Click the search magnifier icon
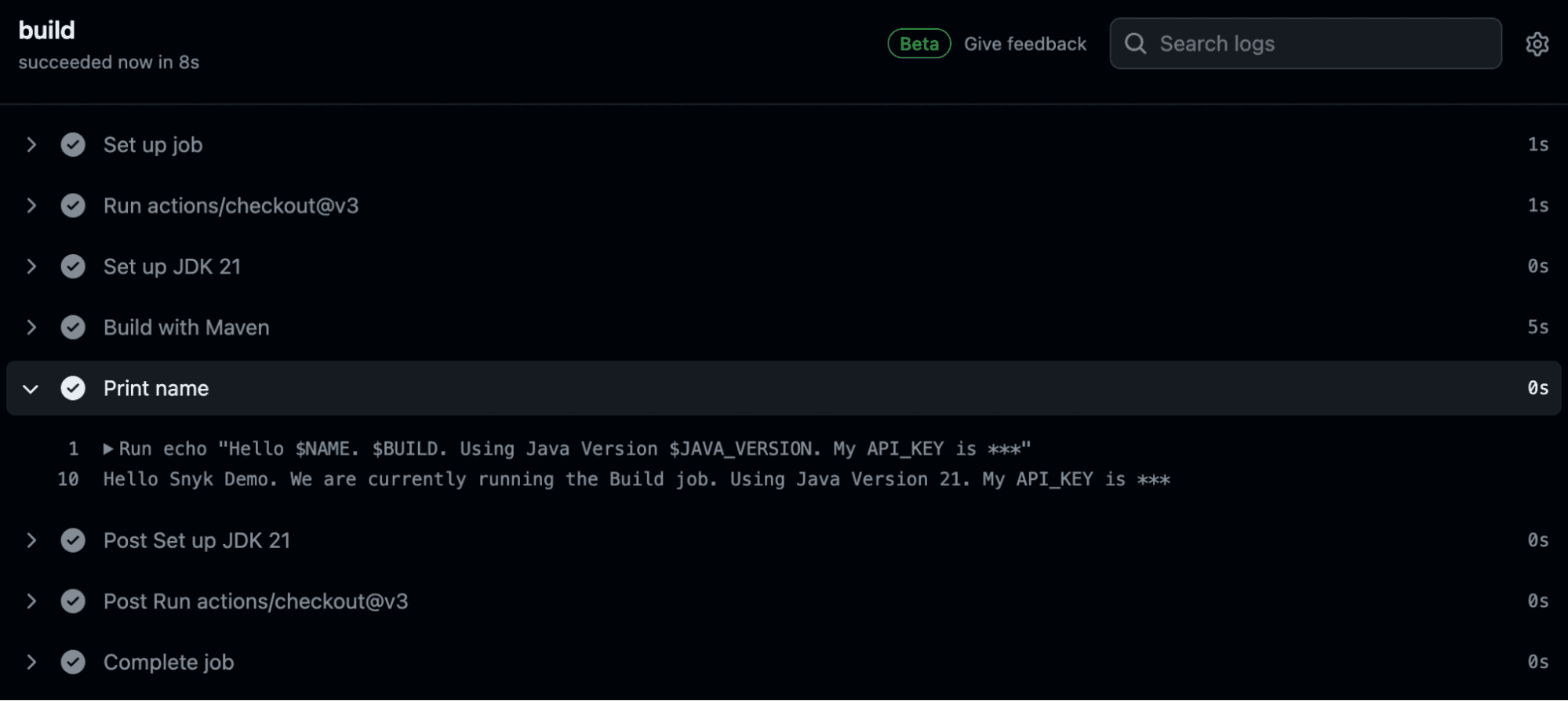Image resolution: width=1568 pixels, height=701 pixels. point(1135,43)
